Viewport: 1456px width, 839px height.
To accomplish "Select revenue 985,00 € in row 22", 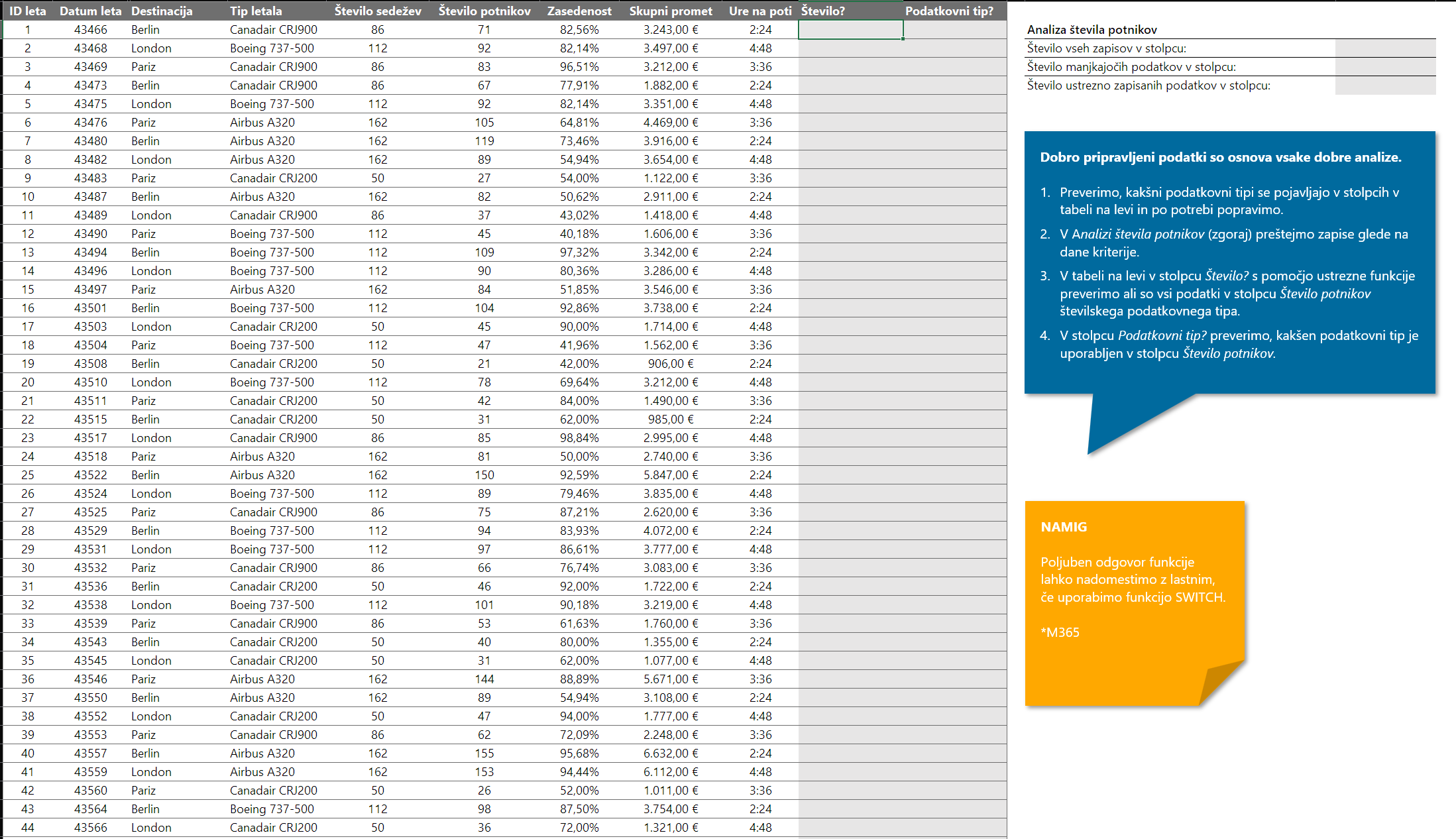I will click(671, 420).
